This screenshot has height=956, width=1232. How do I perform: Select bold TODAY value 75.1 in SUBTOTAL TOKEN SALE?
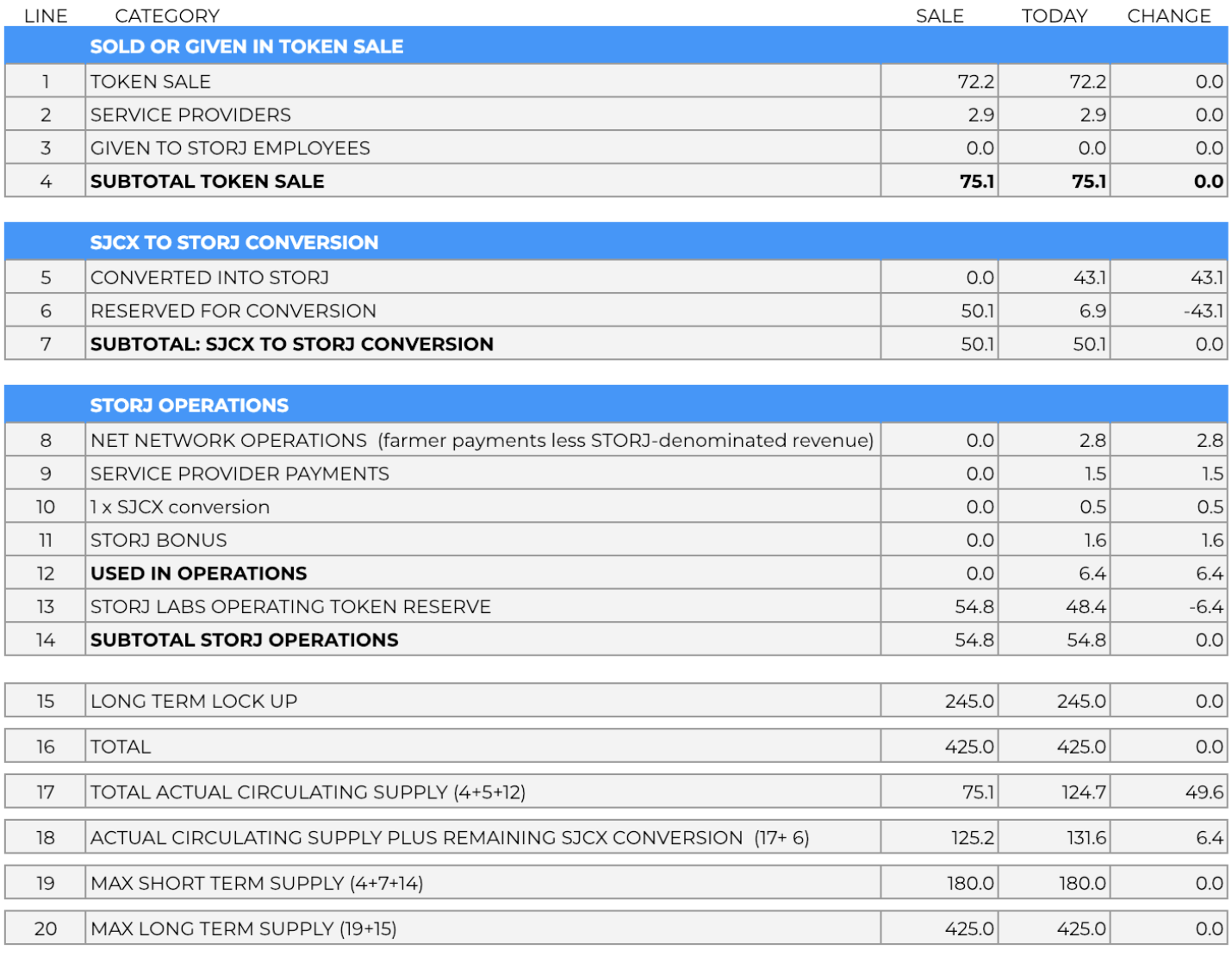coord(1089,182)
